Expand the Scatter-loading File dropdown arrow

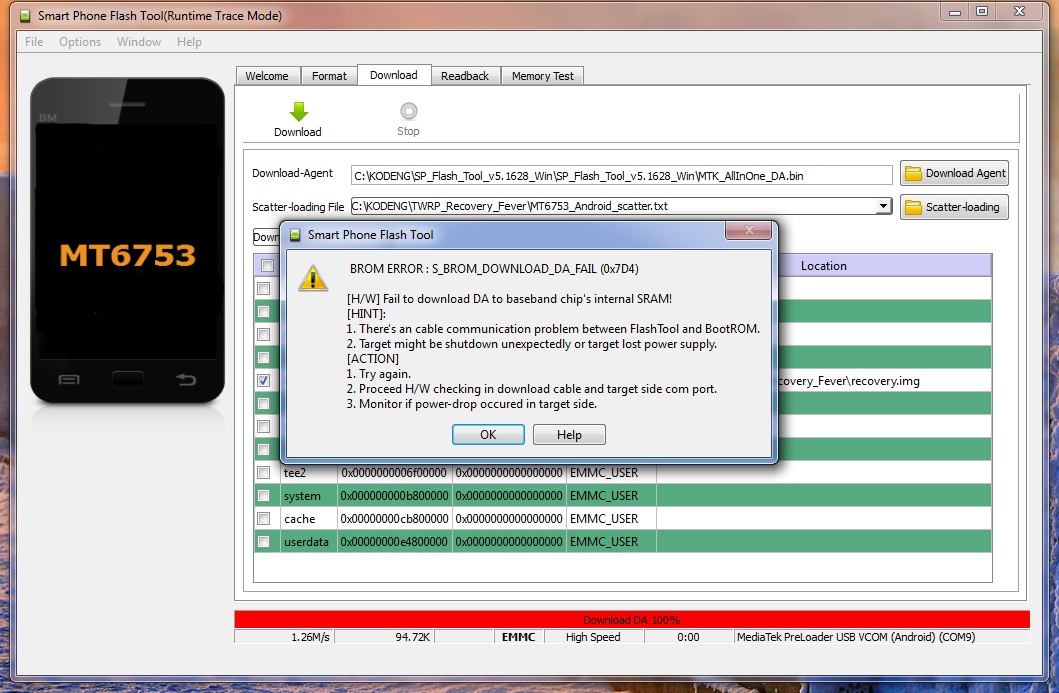882,206
